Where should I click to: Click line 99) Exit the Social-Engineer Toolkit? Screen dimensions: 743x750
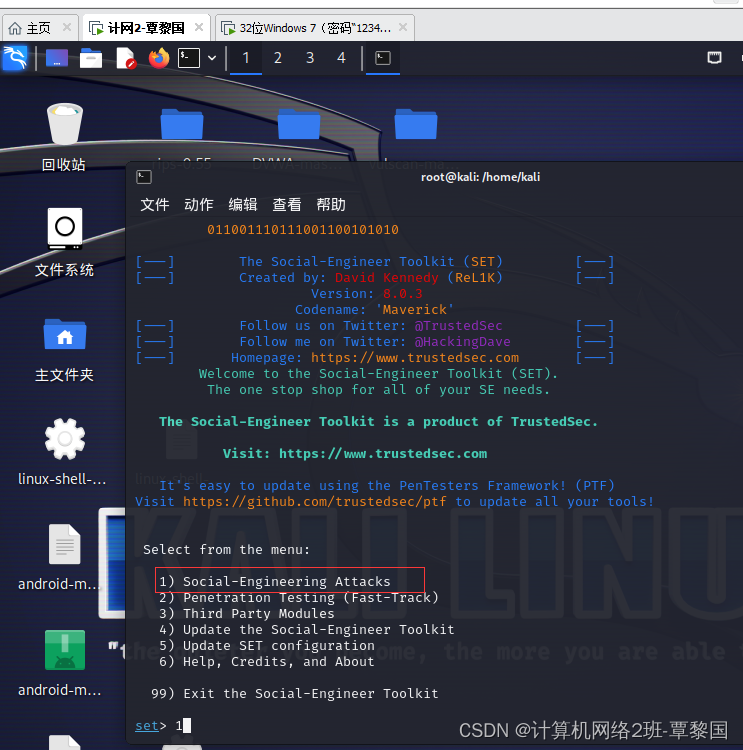(x=295, y=694)
